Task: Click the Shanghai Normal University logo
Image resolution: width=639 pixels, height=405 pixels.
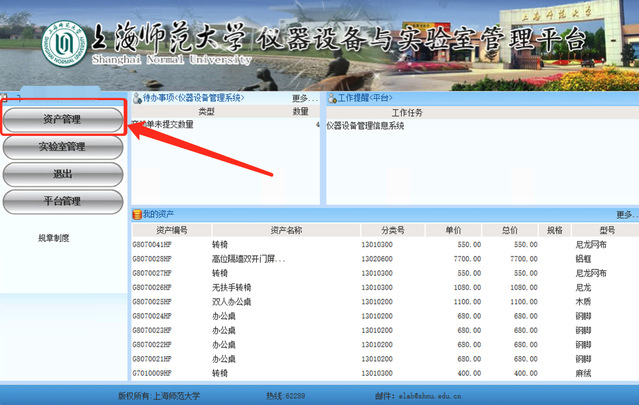Action: (60, 42)
